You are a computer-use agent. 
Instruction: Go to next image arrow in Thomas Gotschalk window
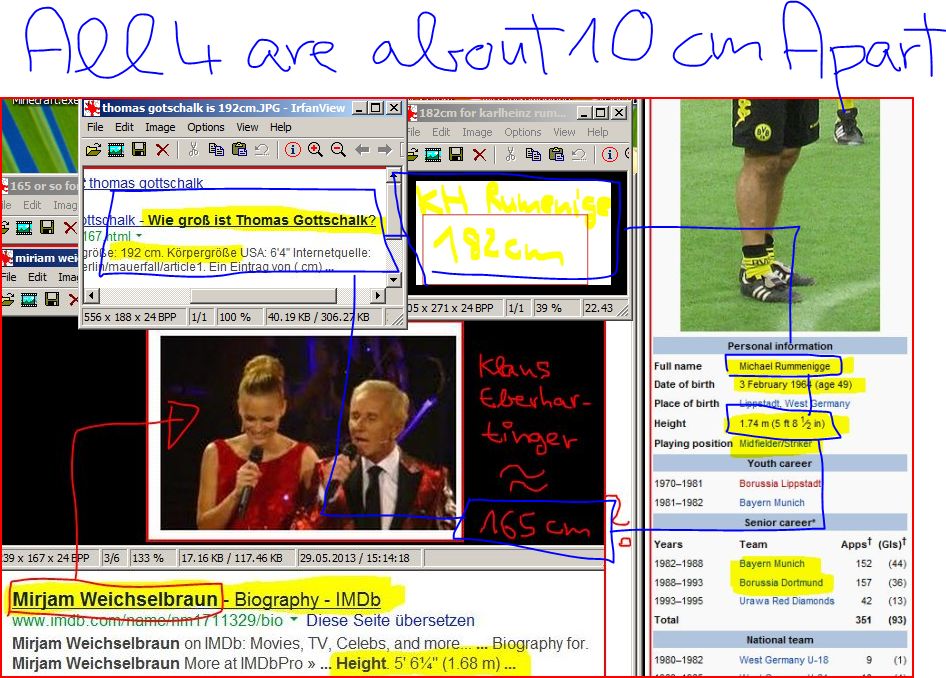[385, 150]
